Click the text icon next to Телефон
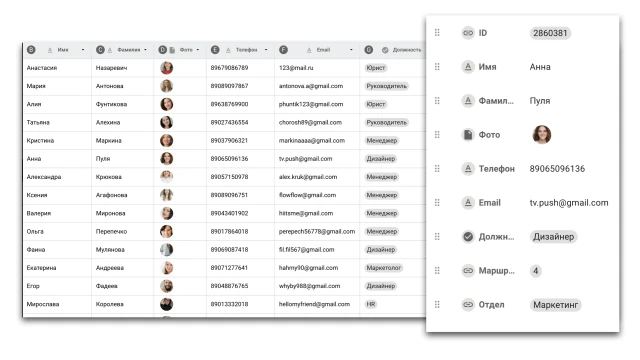Screen dimensions: 640x360 coord(468,169)
